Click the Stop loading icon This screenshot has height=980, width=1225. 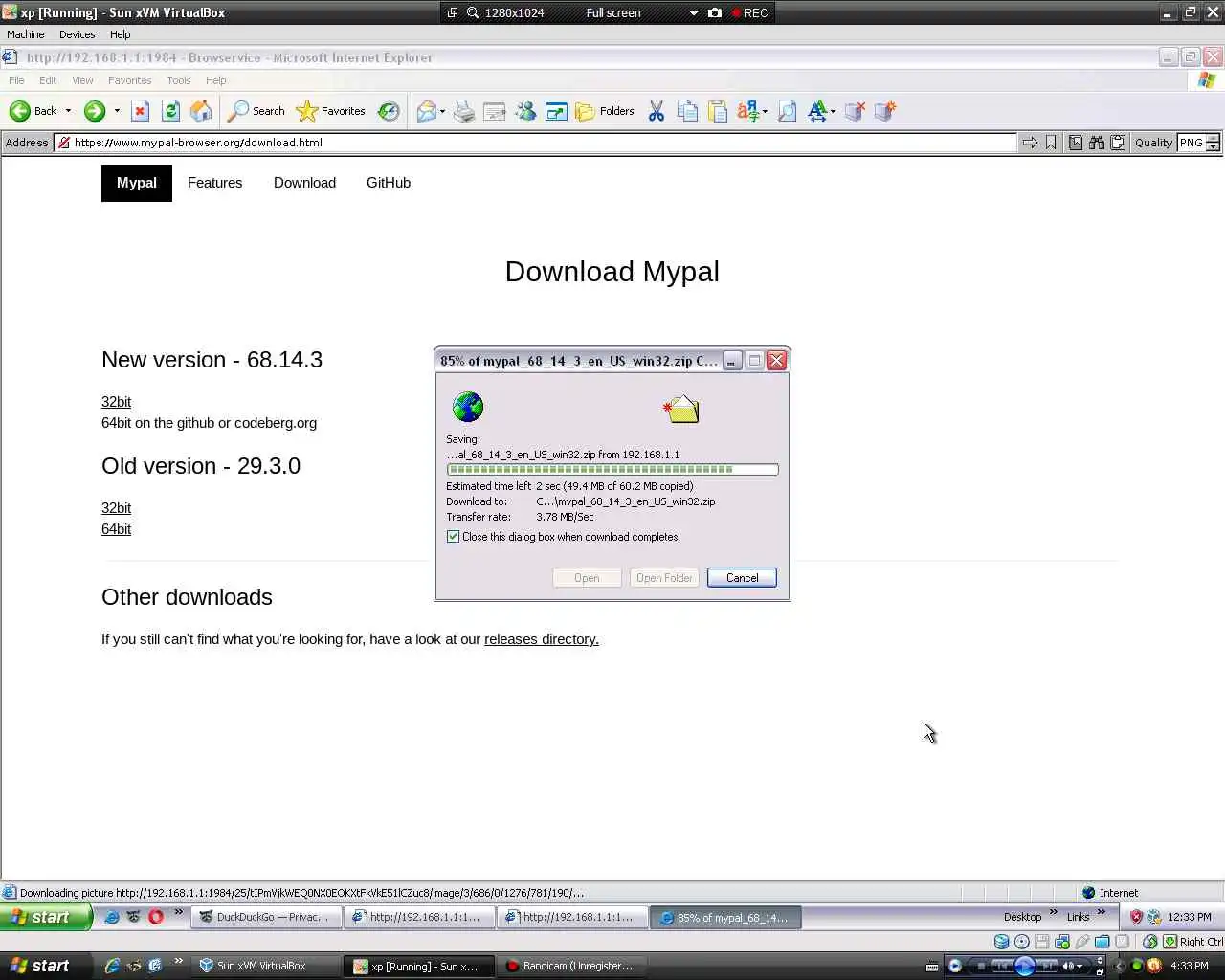pos(140,111)
